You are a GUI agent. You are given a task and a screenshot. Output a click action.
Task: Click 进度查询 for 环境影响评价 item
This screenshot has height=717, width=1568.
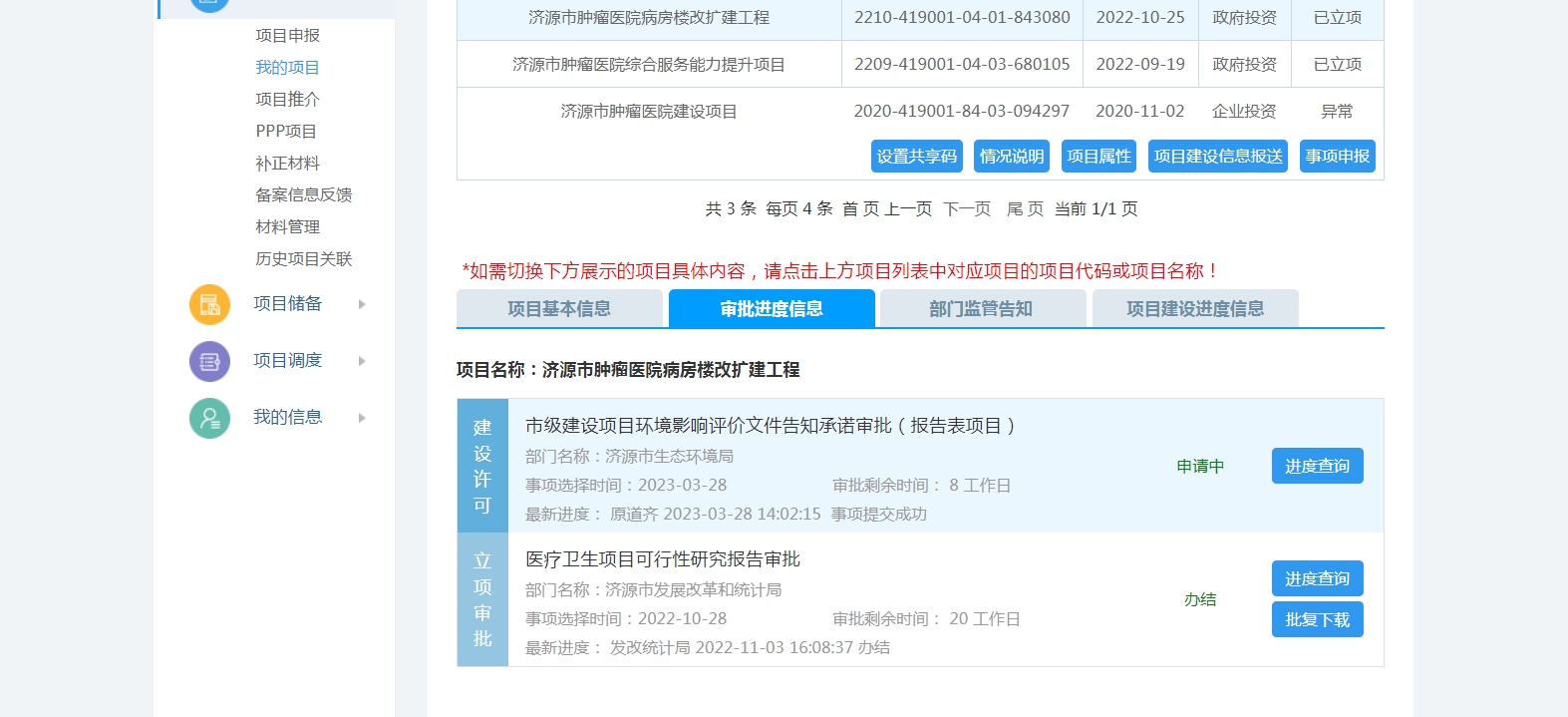[1318, 466]
